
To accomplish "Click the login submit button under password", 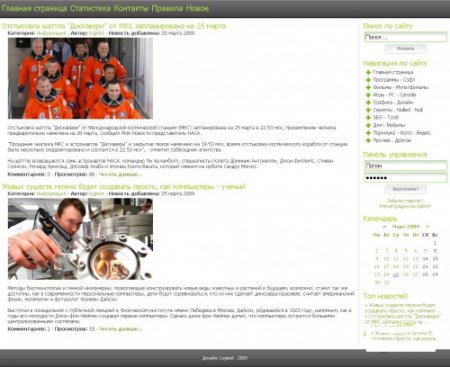I will [x=405, y=189].
